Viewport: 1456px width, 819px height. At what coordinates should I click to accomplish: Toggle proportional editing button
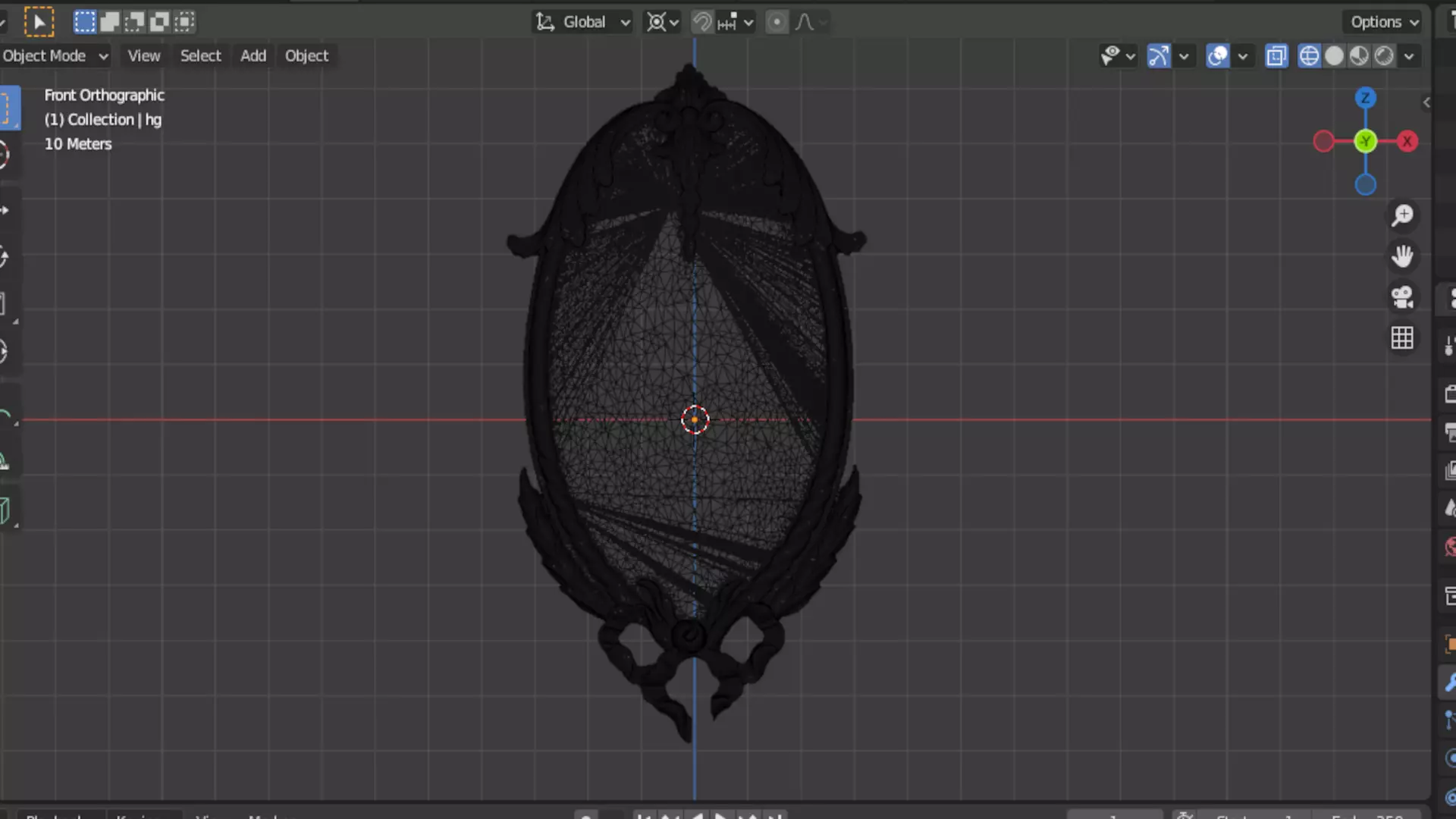[x=777, y=22]
